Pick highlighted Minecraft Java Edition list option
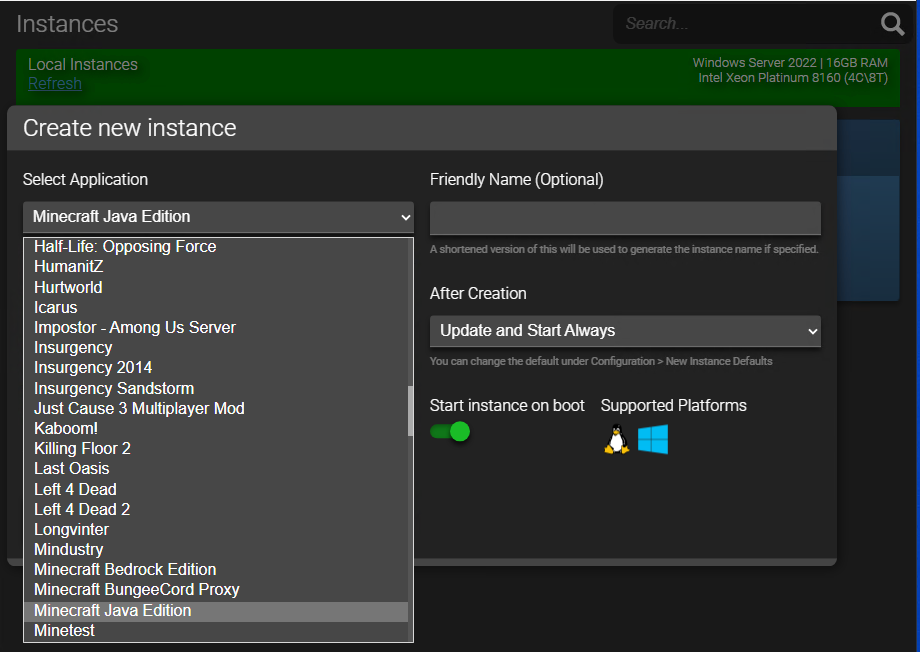This screenshot has width=920, height=652. tap(216, 611)
